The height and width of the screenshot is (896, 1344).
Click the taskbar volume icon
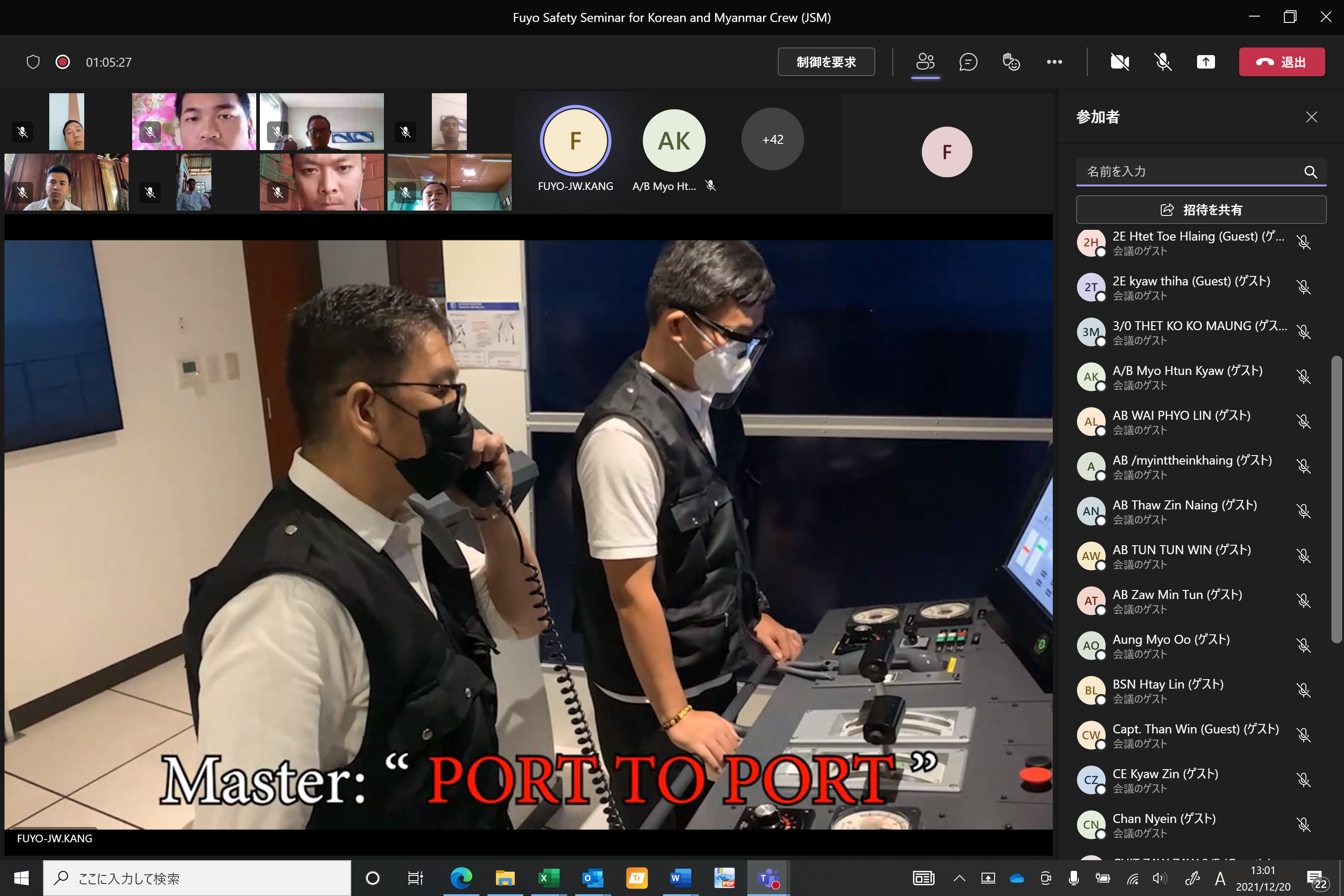(1160, 878)
